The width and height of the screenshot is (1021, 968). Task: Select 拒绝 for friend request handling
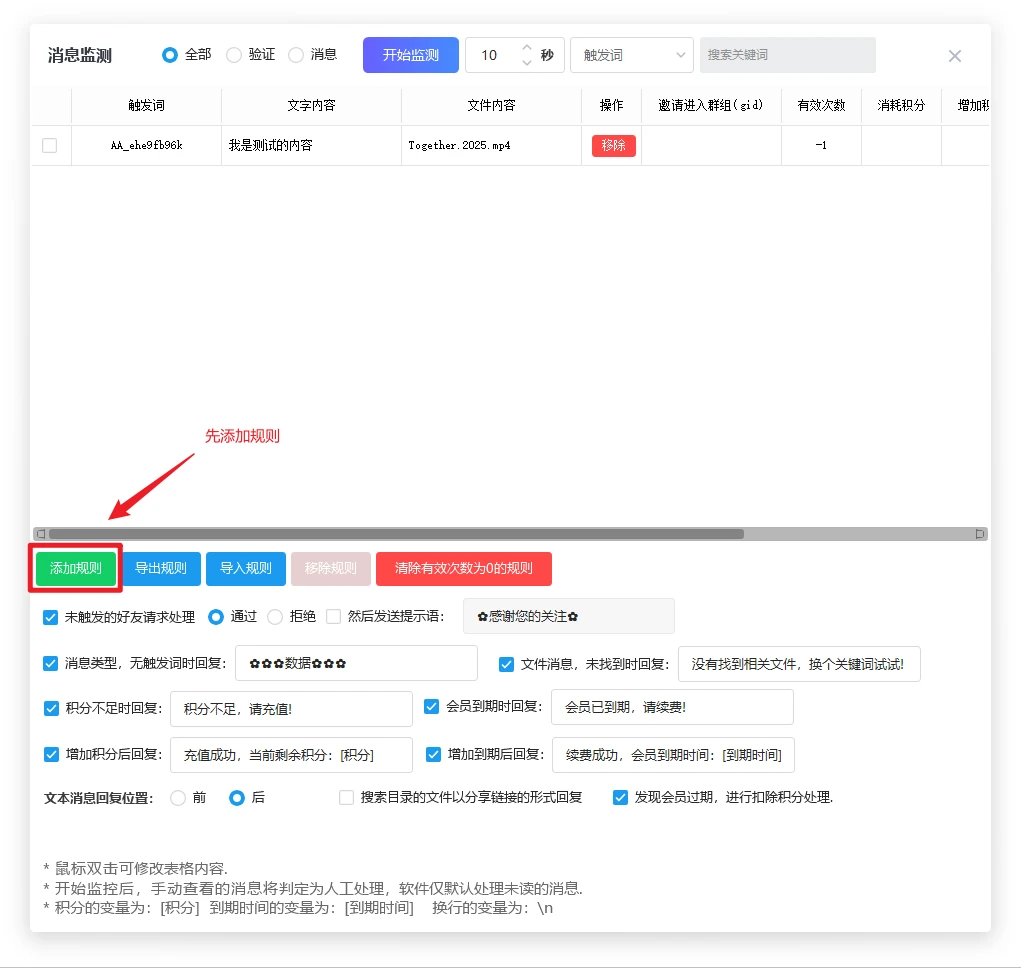pos(275,617)
